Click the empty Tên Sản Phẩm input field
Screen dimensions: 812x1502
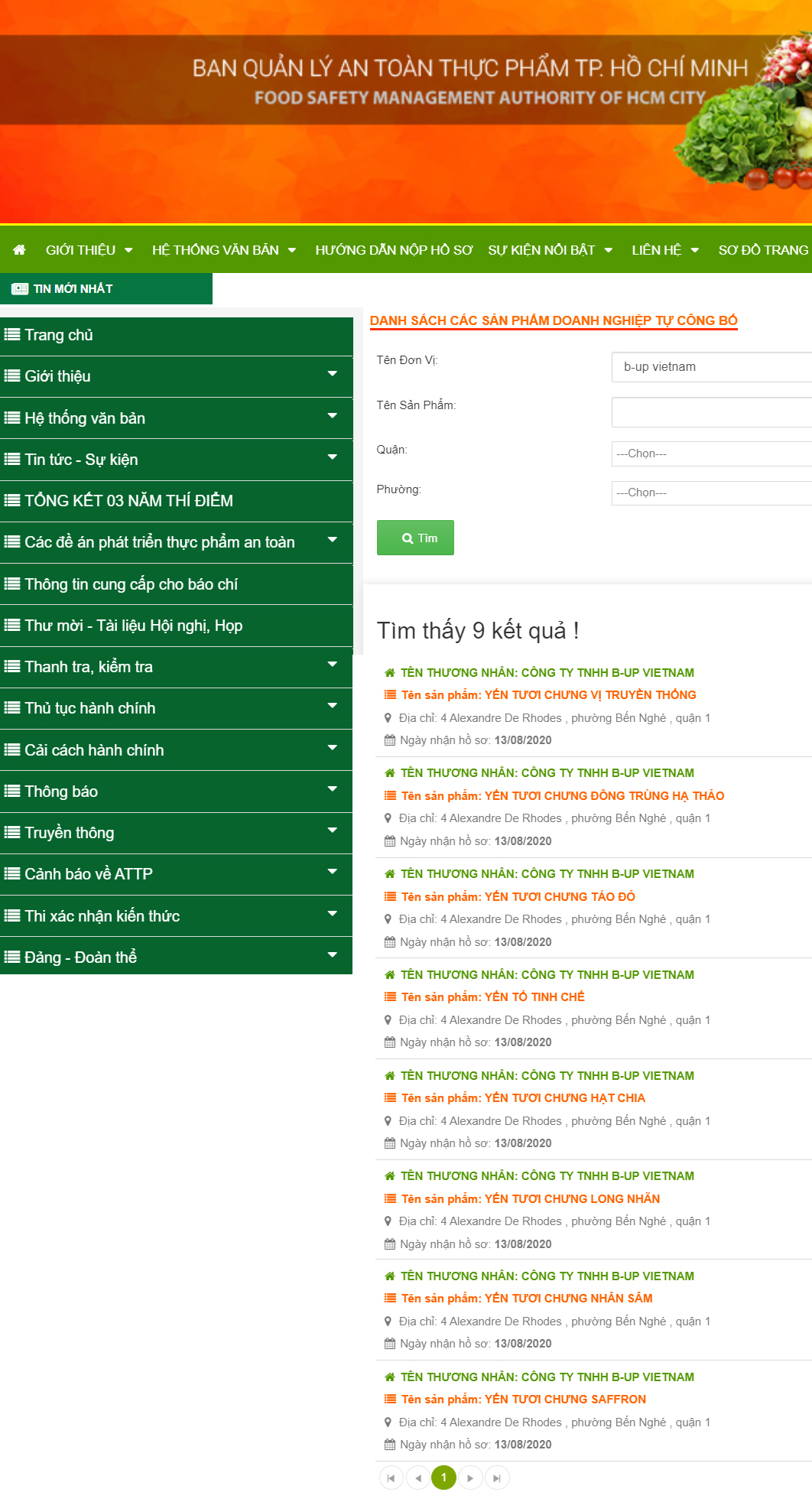[x=712, y=412]
